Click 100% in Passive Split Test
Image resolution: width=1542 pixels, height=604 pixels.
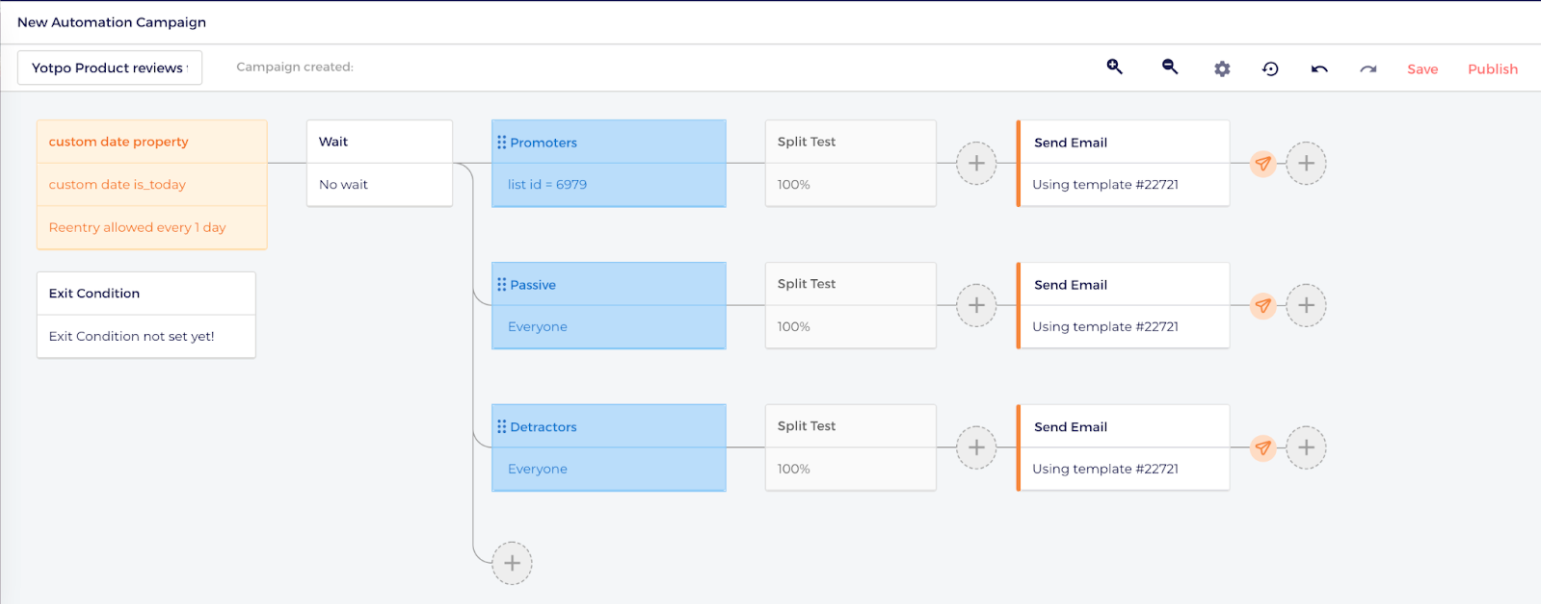pyautogui.click(x=794, y=326)
